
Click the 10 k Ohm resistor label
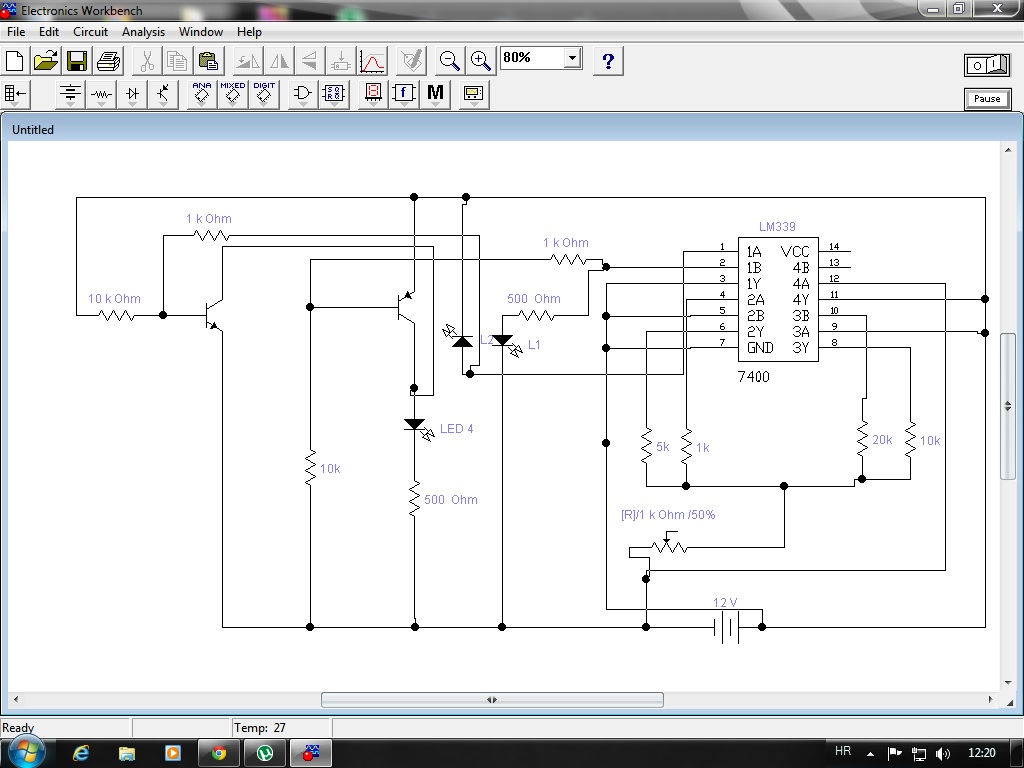click(x=114, y=298)
